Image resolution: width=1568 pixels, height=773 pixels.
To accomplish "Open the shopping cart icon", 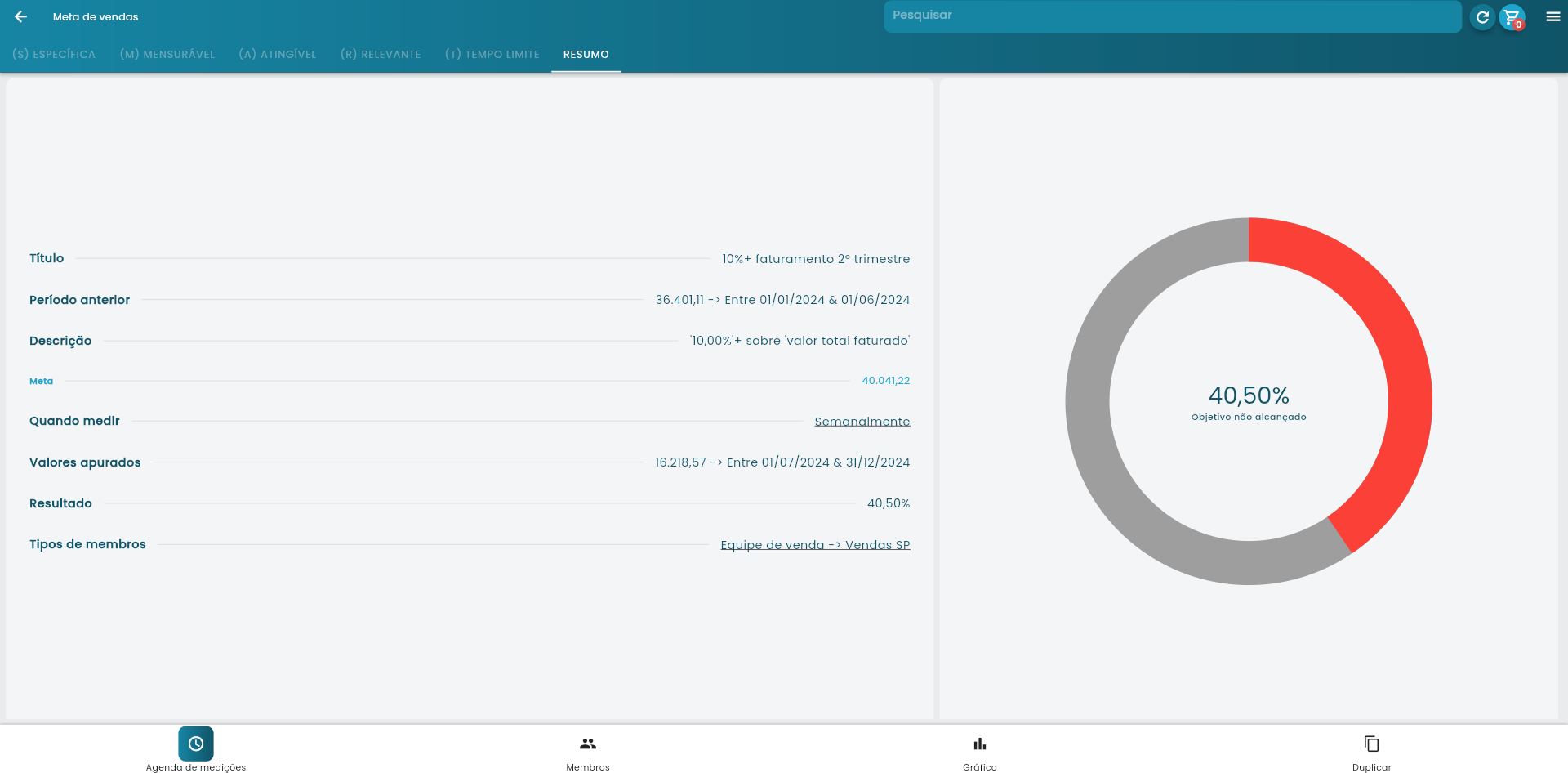I will point(1512,16).
